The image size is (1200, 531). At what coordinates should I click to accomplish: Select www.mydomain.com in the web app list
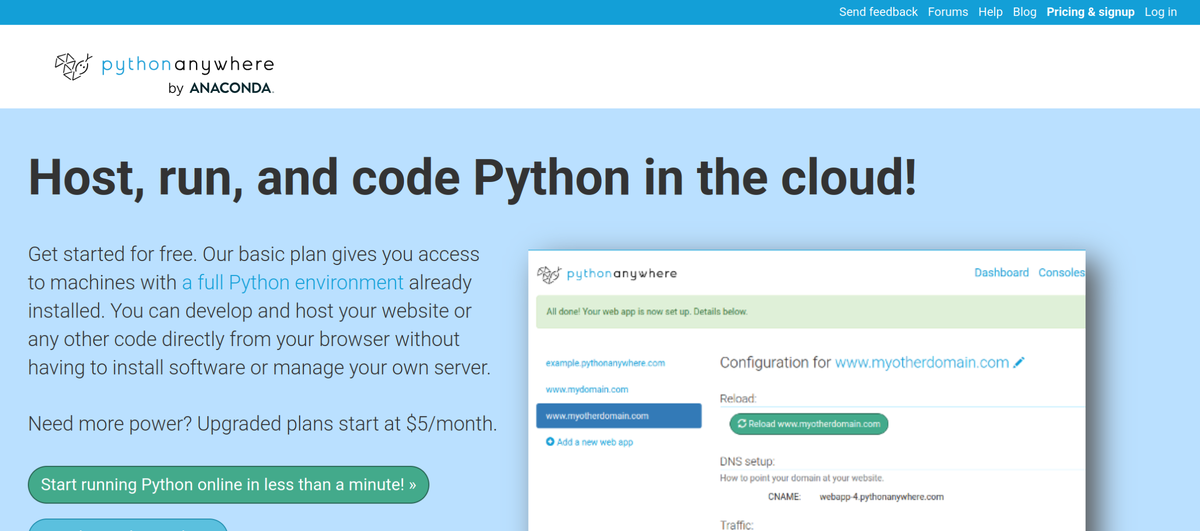[x=587, y=389]
